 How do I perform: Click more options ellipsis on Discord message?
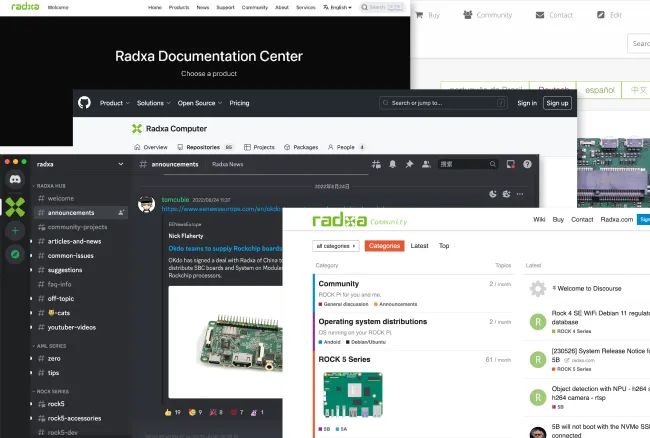[x=520, y=194]
